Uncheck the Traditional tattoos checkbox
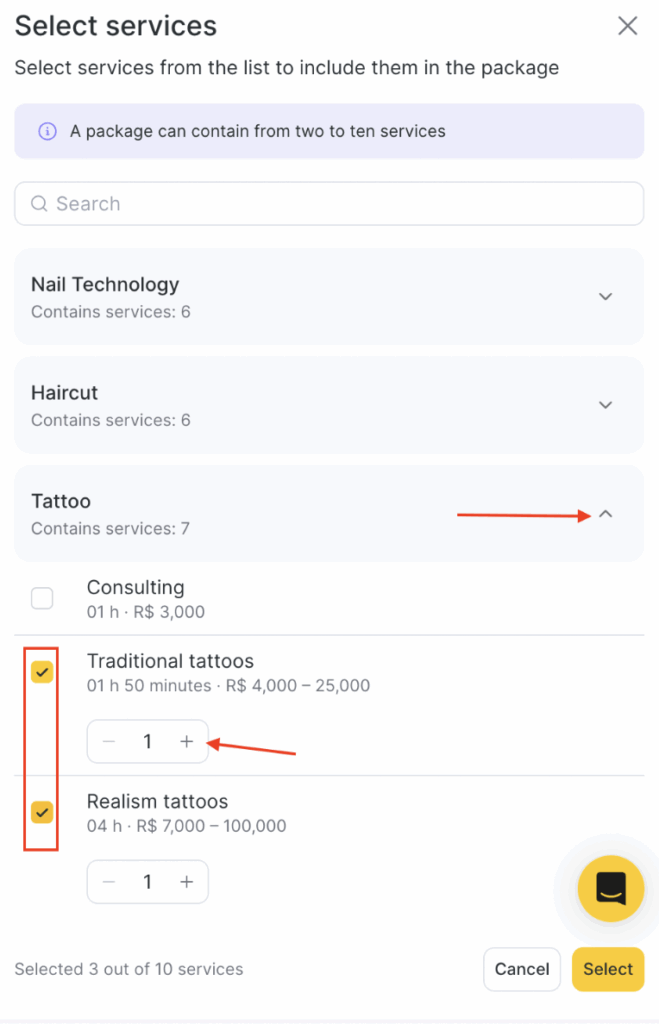This screenshot has width=659, height=1024. [x=42, y=672]
